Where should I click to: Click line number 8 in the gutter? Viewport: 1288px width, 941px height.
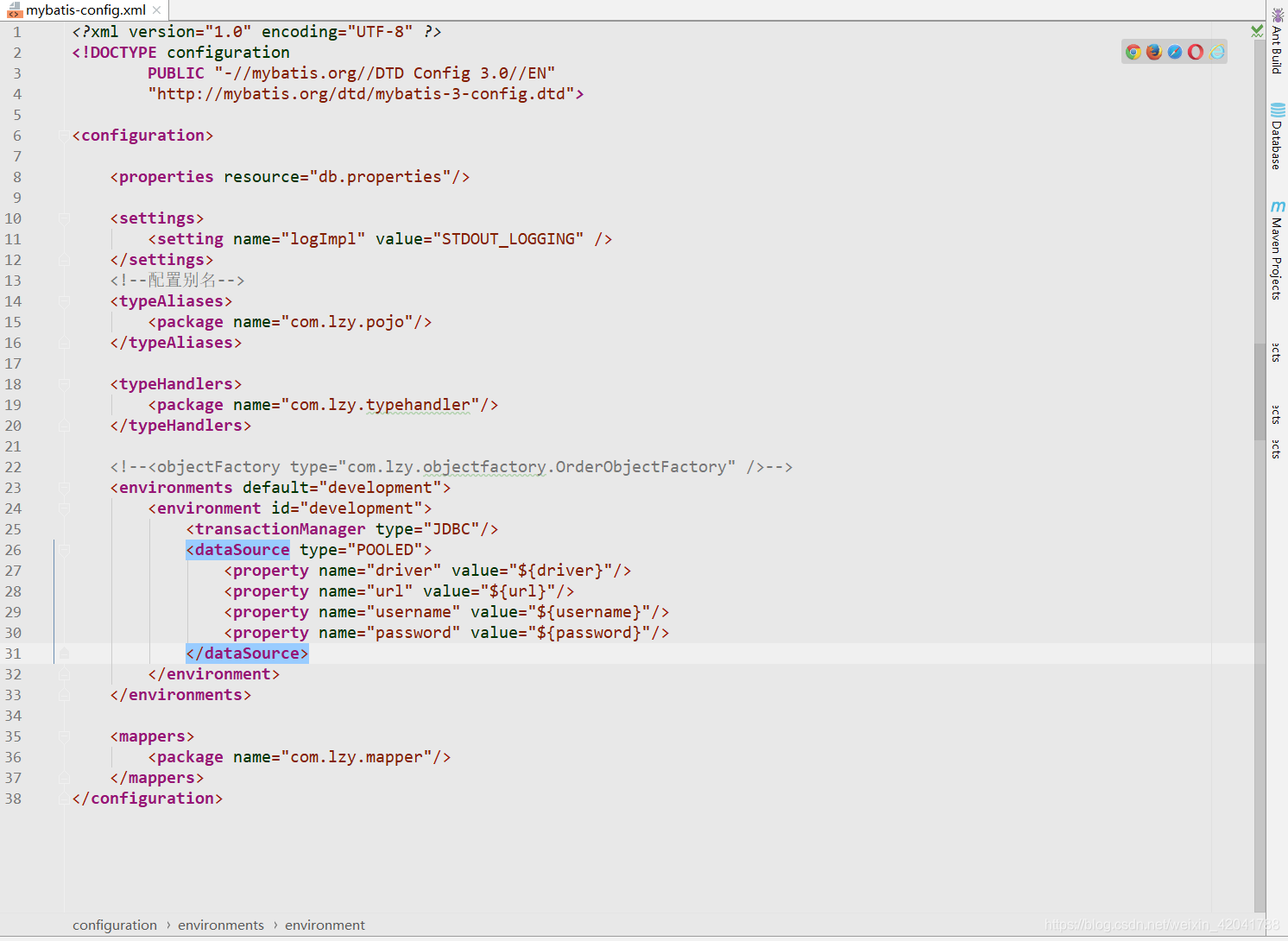pyautogui.click(x=17, y=177)
